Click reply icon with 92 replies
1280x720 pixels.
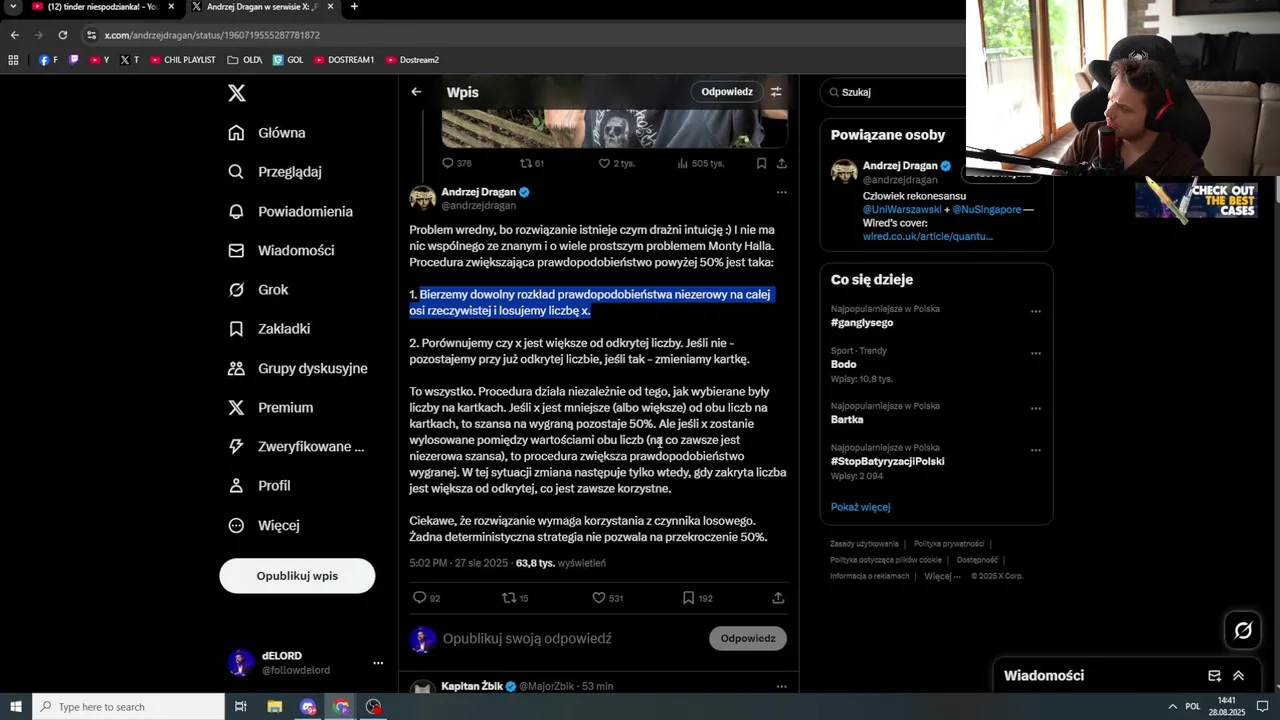[x=420, y=598]
